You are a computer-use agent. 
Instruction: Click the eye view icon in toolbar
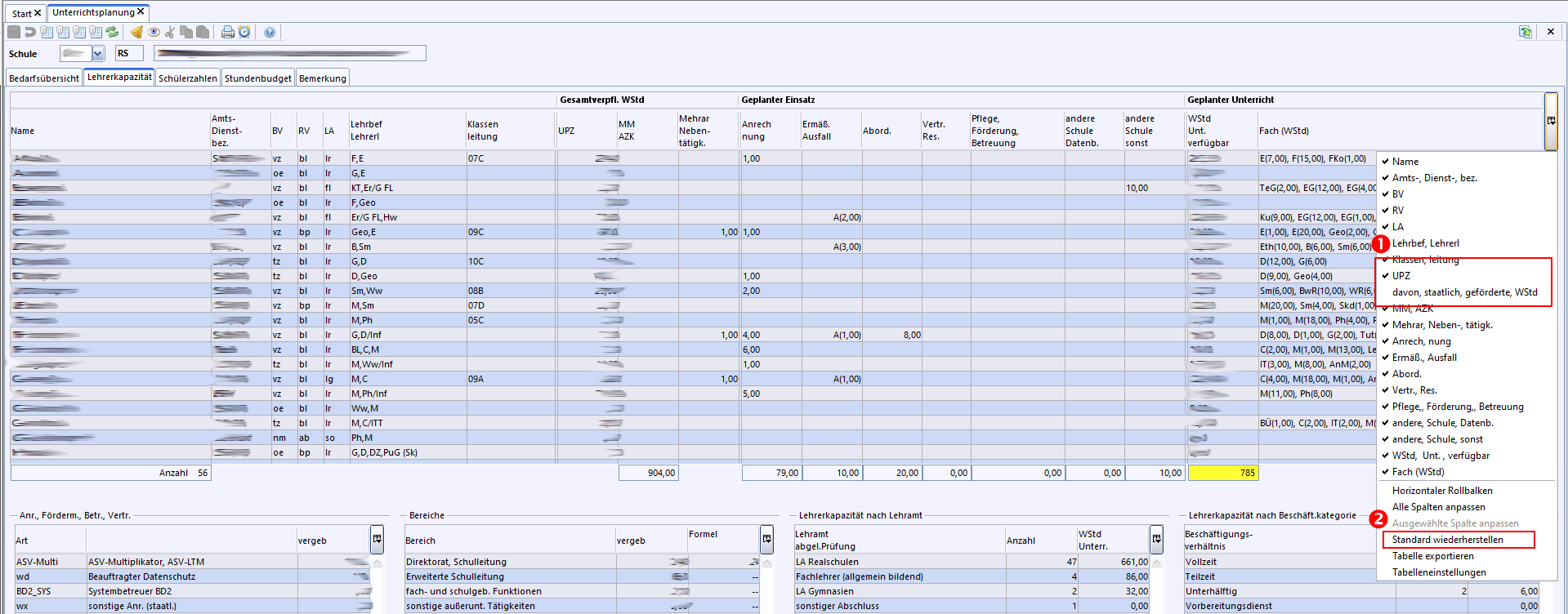[154, 32]
